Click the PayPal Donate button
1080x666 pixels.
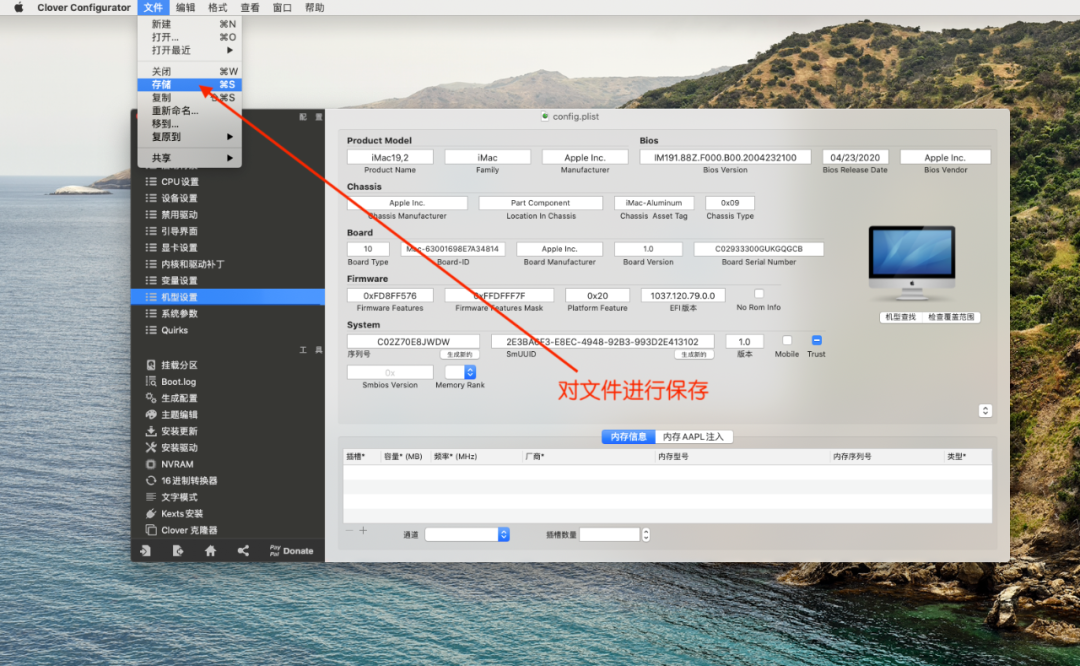click(292, 551)
